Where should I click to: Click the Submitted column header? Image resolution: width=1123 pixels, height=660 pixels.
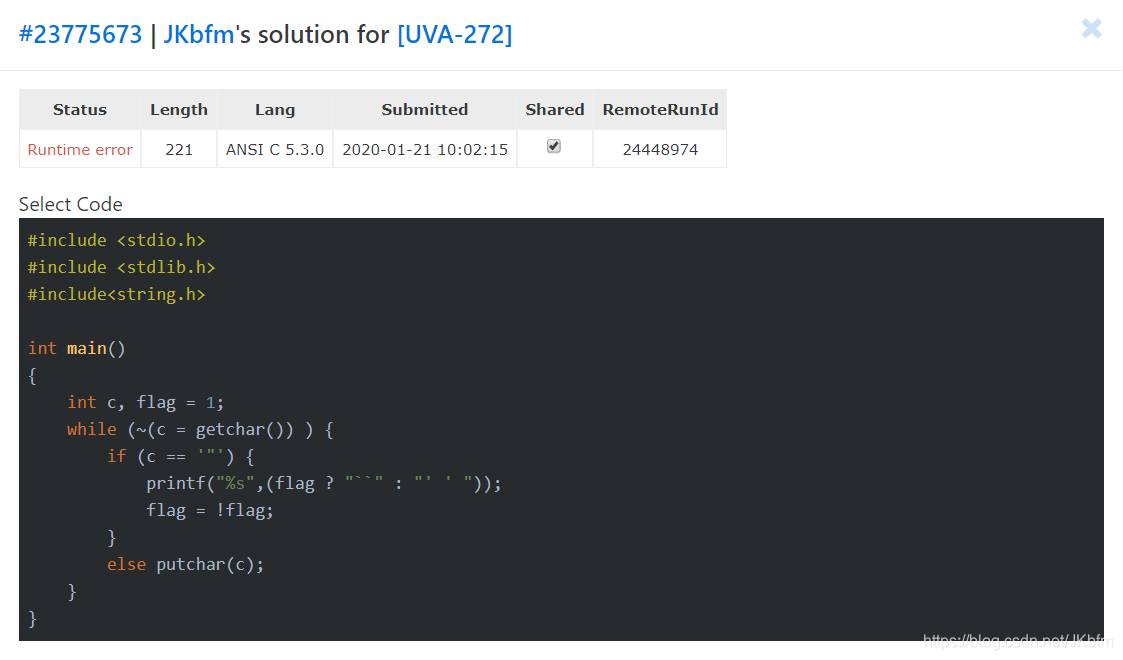(x=425, y=110)
